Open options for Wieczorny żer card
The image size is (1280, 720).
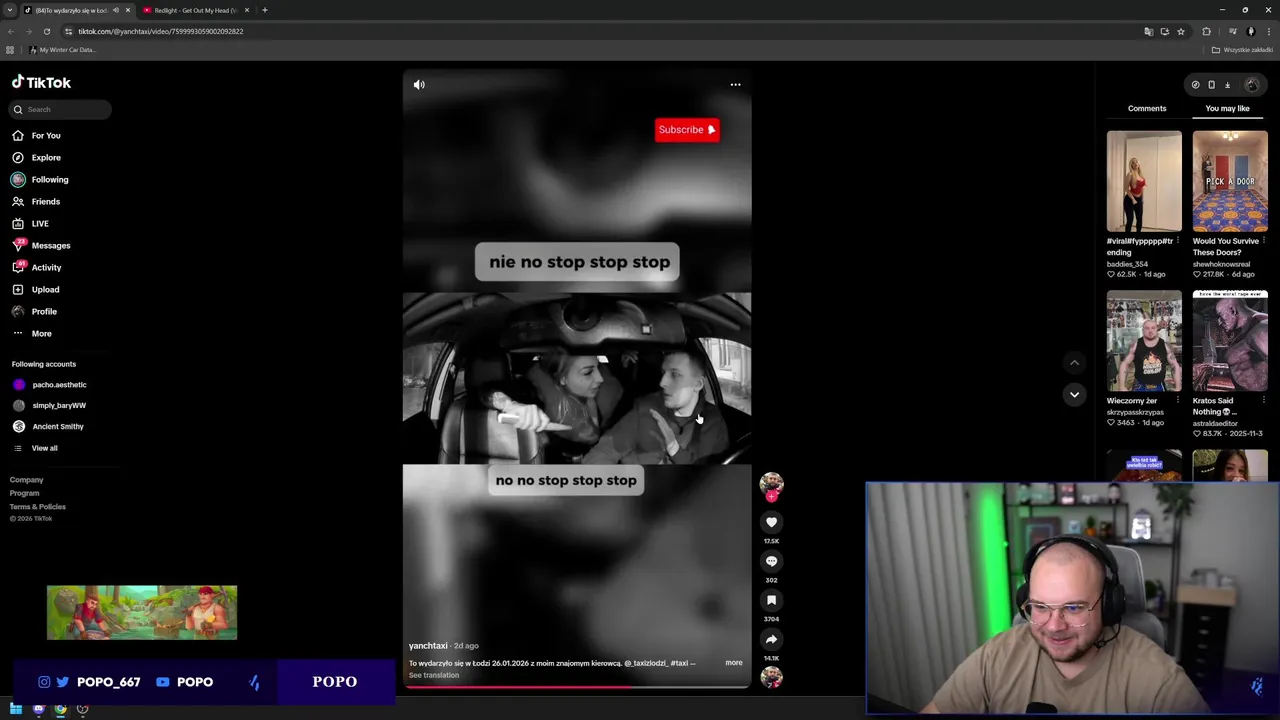pyautogui.click(x=1178, y=401)
